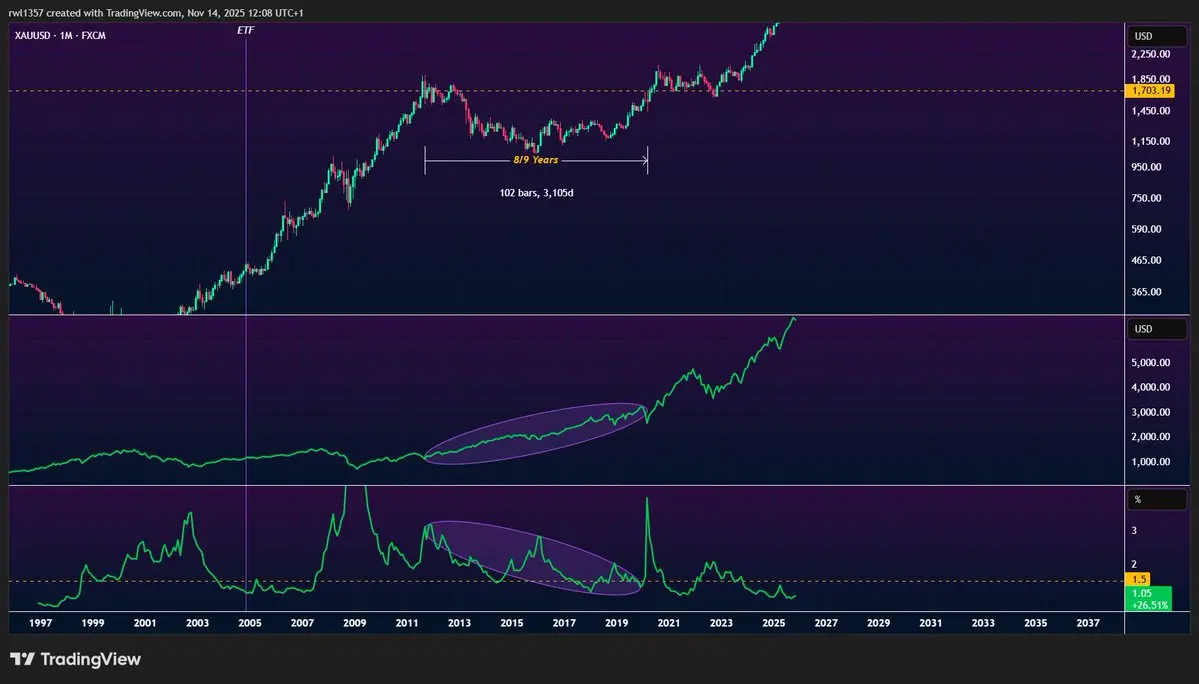Click the 2005 time axis label
The image size is (1199, 684).
point(250,623)
